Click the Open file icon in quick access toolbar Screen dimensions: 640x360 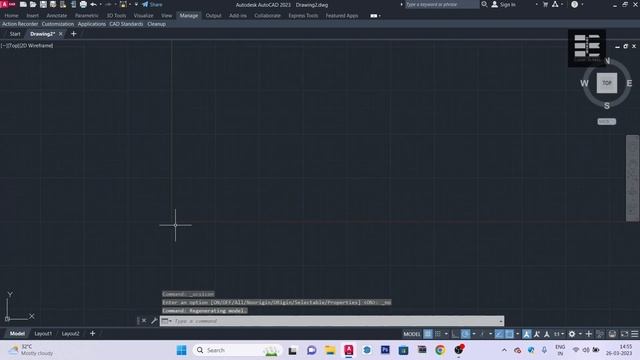point(33,4)
